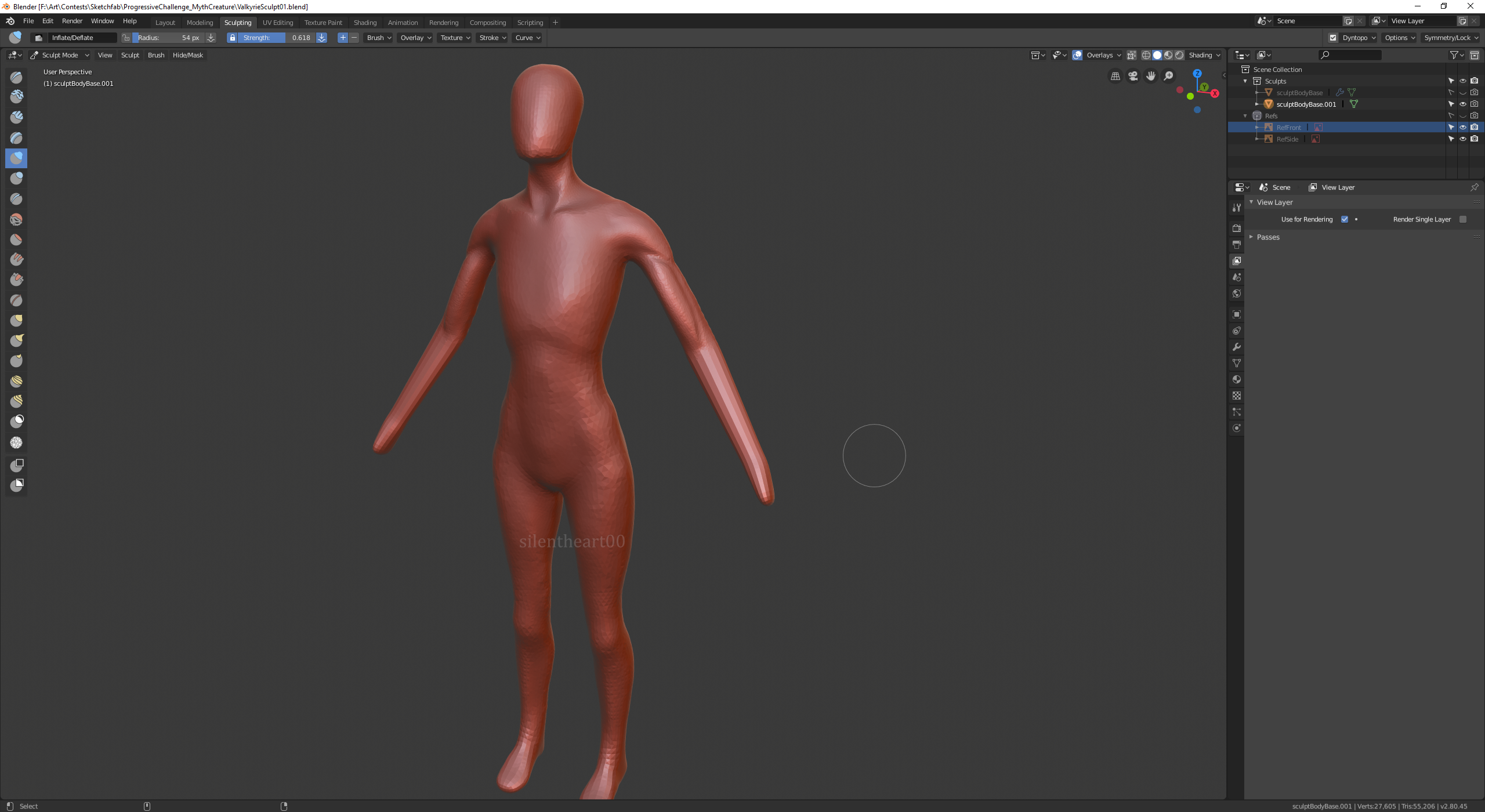Click the brush Strength slider

point(276,38)
